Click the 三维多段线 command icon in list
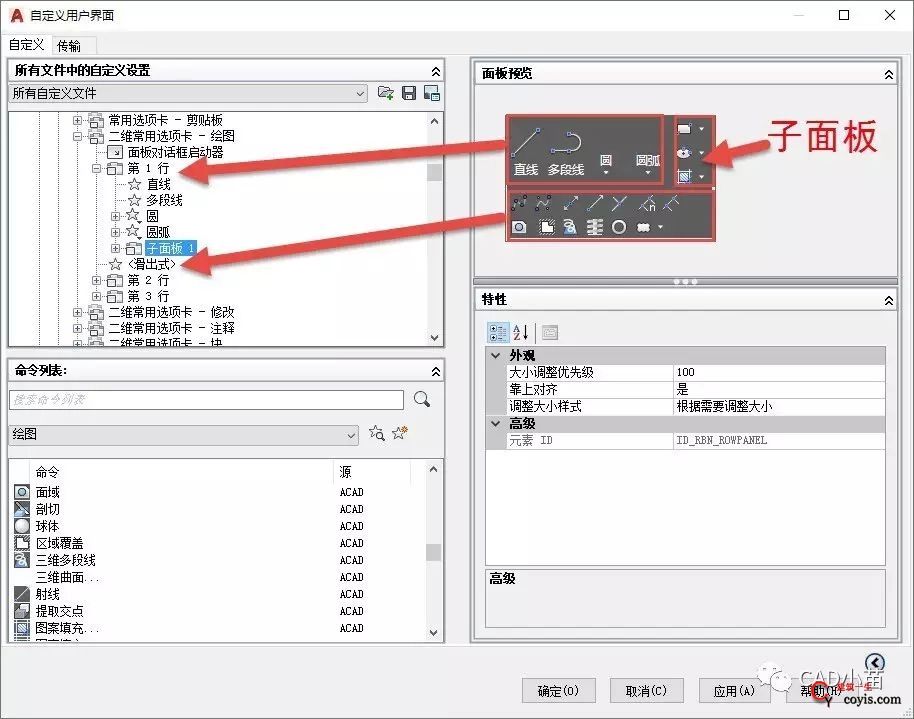914x719 pixels. point(22,560)
